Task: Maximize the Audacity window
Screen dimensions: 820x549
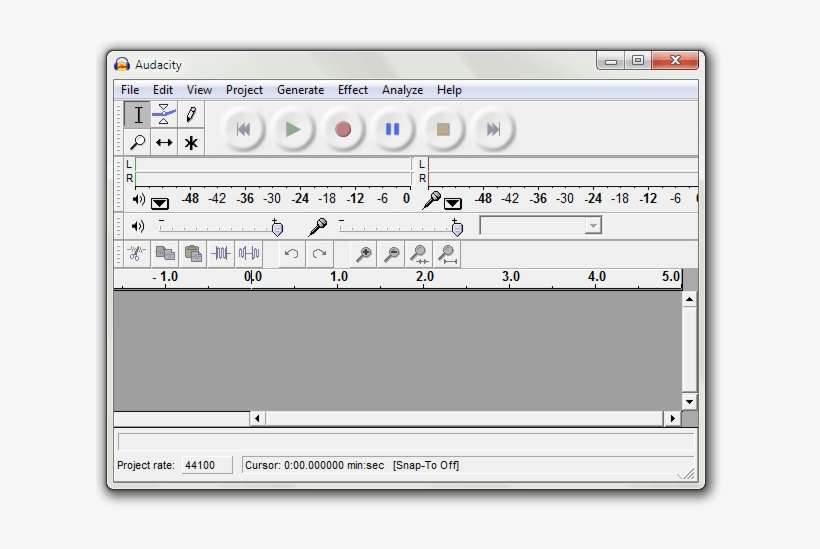Action: pyautogui.click(x=637, y=61)
